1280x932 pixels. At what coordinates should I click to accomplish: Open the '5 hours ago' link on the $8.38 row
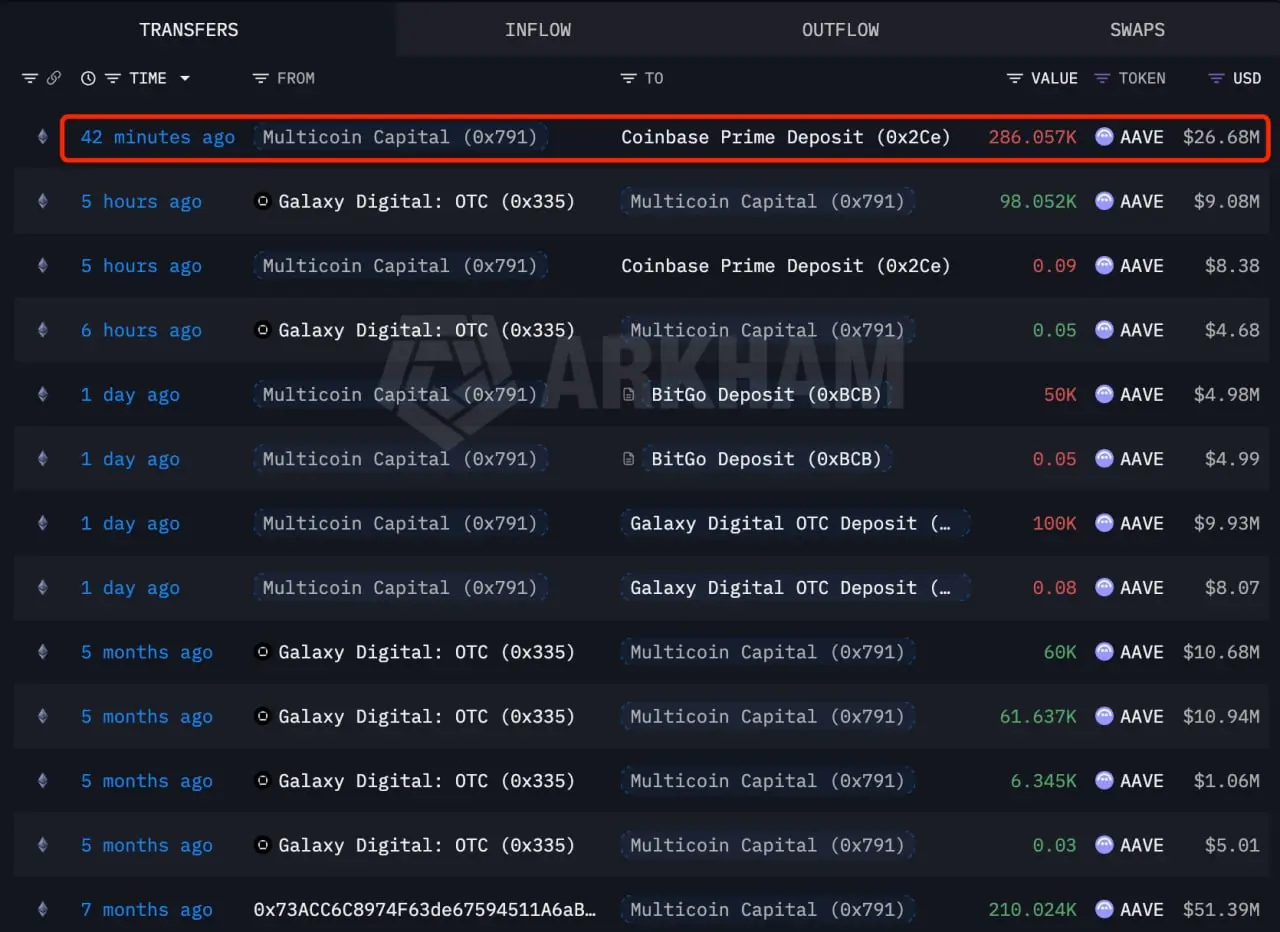point(141,266)
